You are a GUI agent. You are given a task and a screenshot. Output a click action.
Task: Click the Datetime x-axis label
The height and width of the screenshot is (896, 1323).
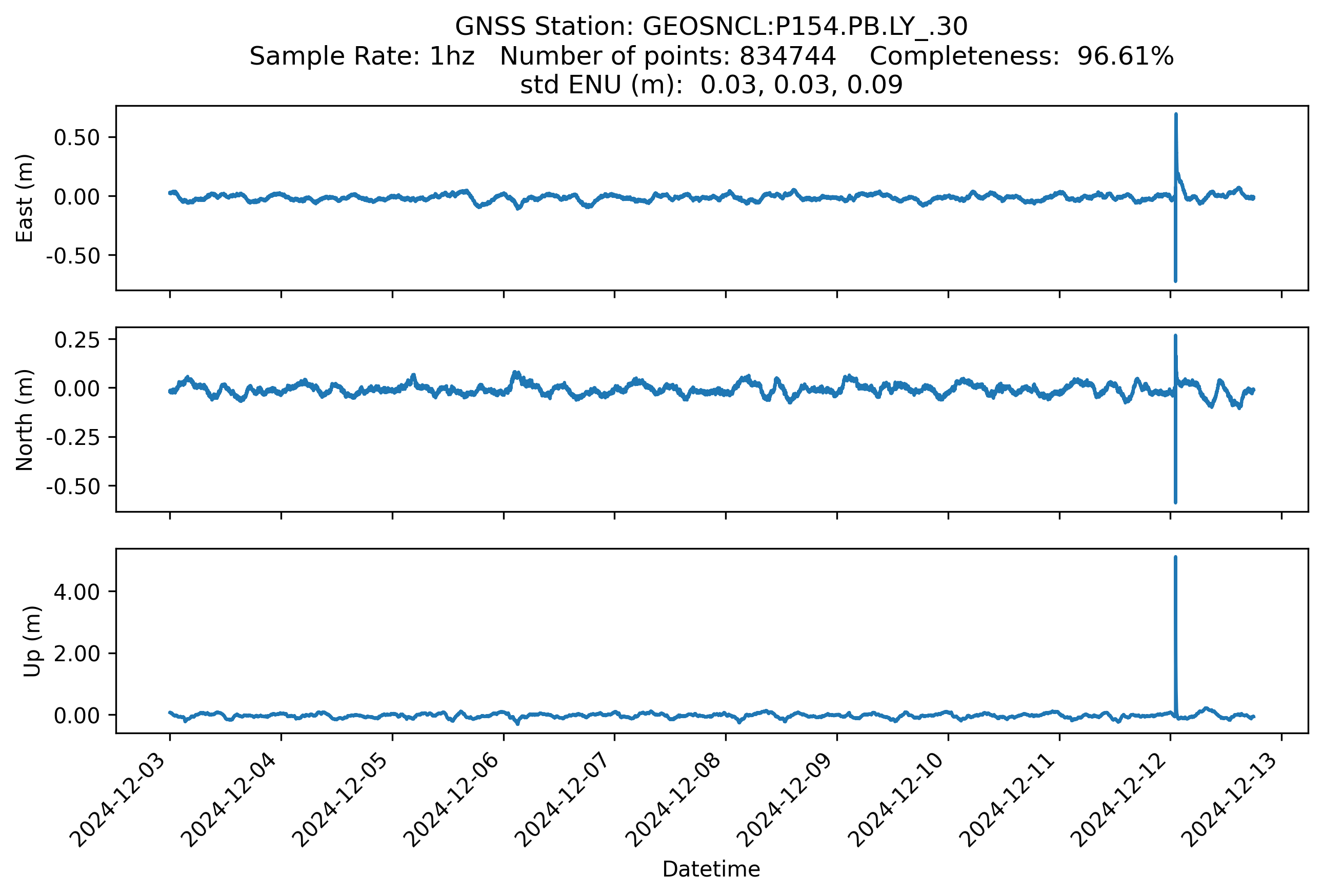coord(711,869)
